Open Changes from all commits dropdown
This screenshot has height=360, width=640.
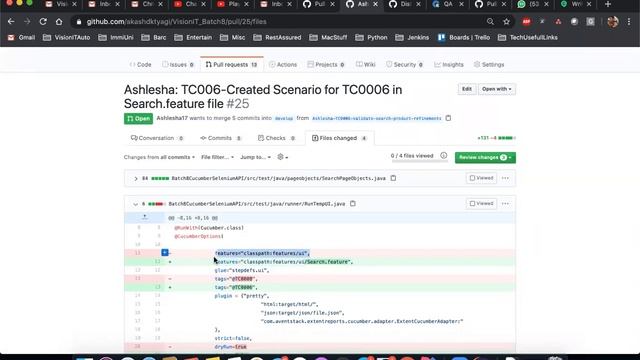159,157
